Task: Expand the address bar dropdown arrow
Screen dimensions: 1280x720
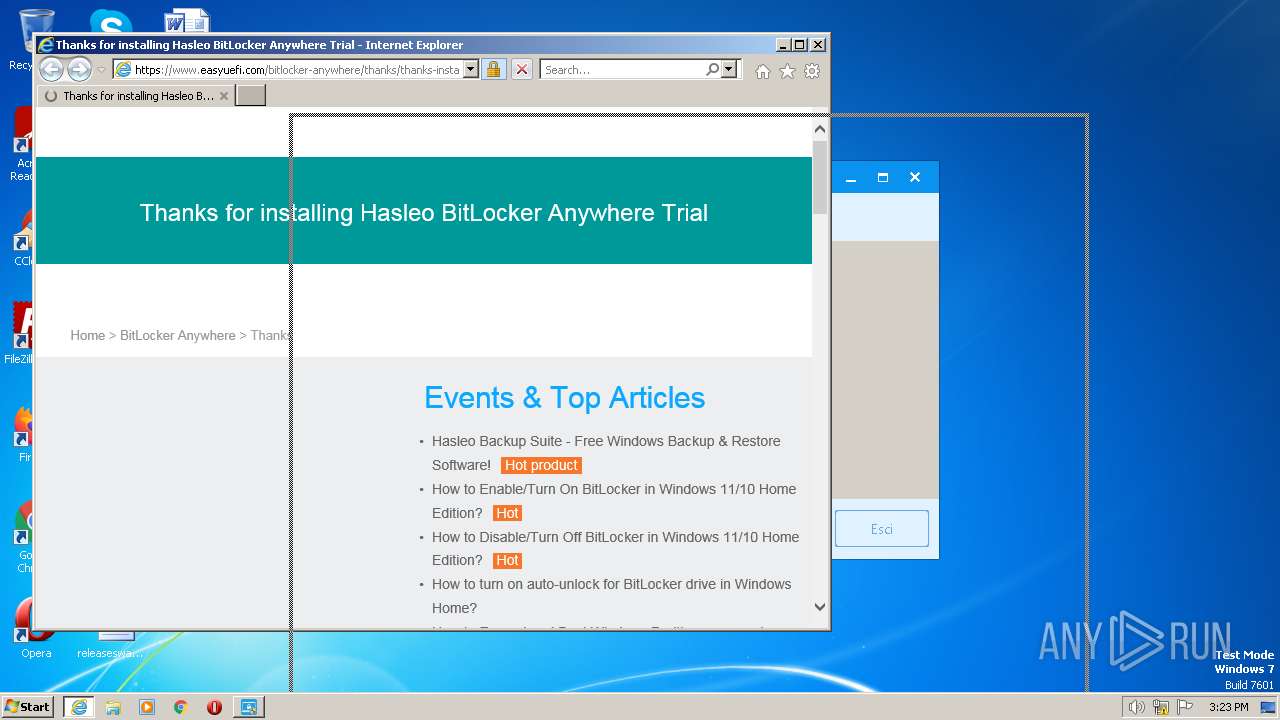Action: coord(470,70)
